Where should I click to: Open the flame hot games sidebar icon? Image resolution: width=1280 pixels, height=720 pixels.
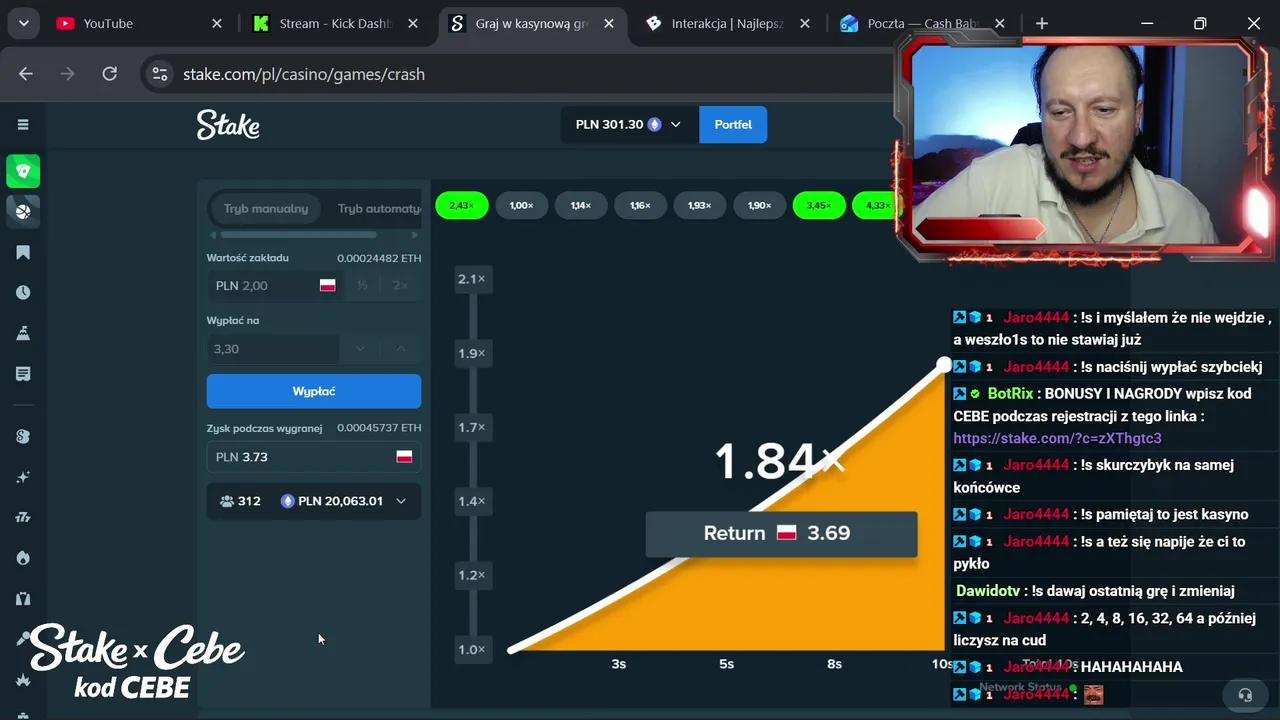click(23, 558)
